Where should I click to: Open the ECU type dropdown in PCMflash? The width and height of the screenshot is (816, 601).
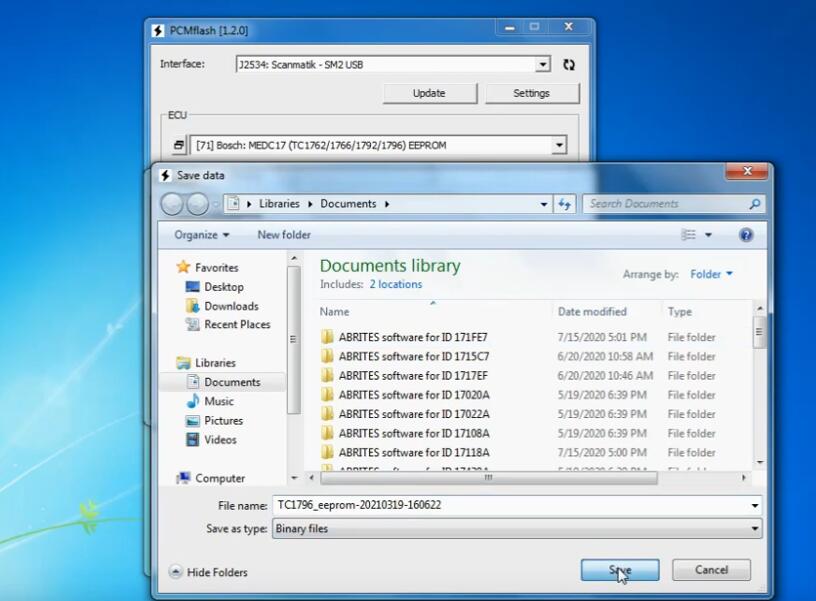click(559, 145)
